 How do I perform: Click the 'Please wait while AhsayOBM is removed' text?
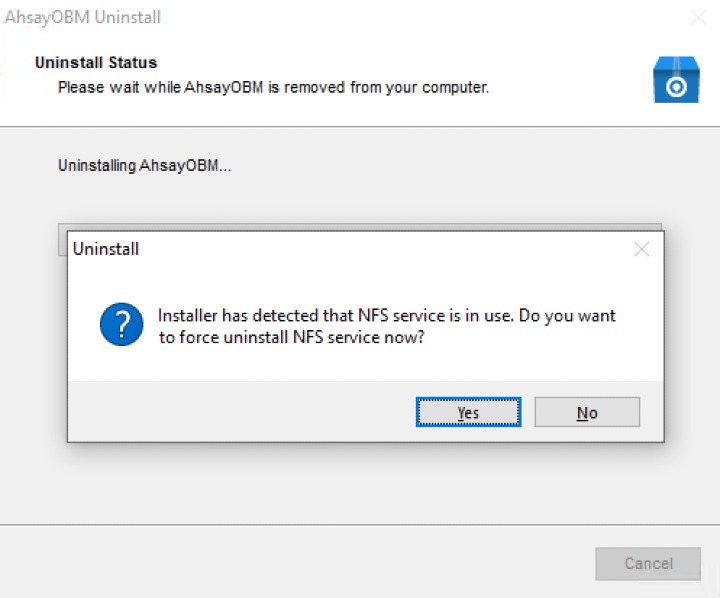(x=273, y=87)
